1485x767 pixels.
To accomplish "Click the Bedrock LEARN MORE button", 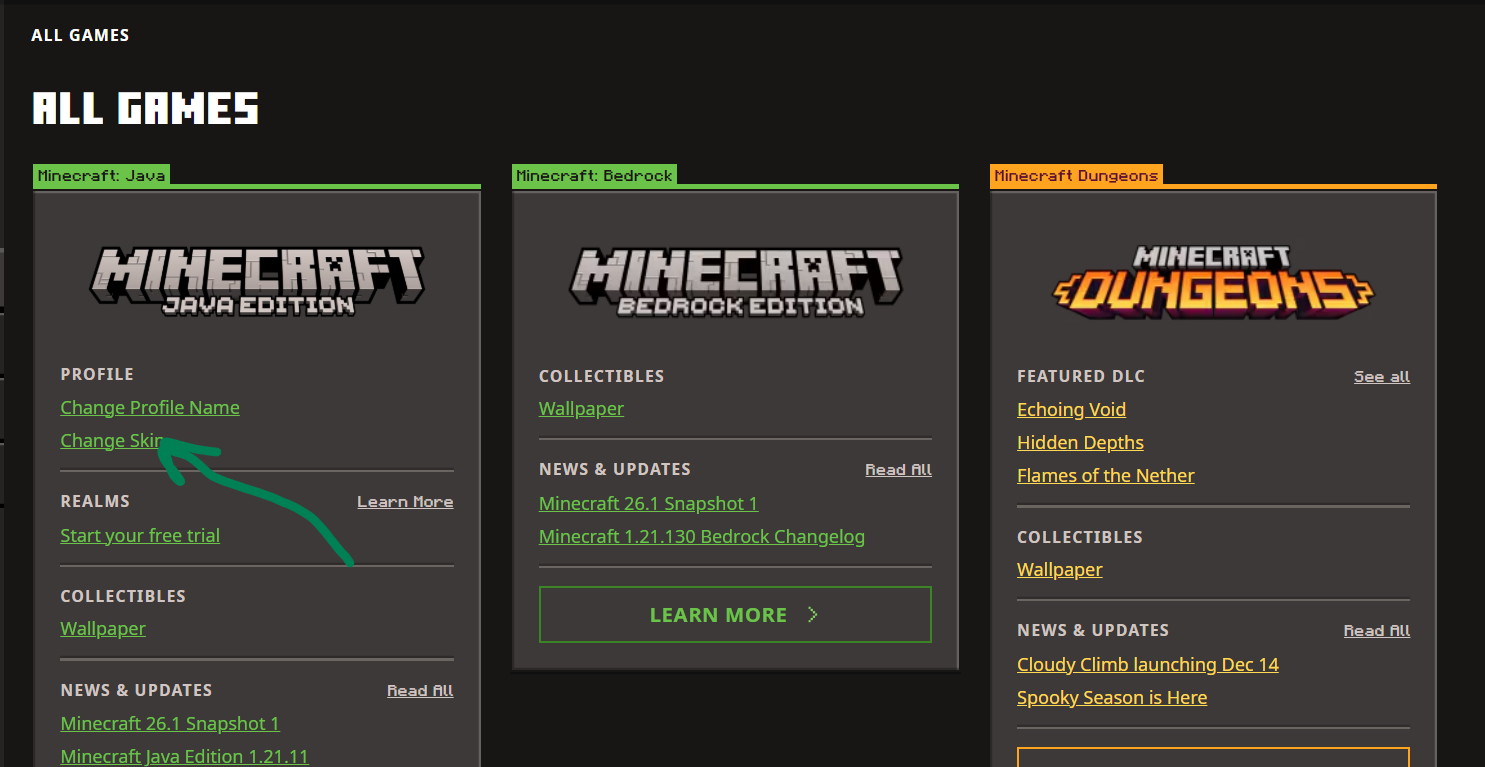I will 735,614.
